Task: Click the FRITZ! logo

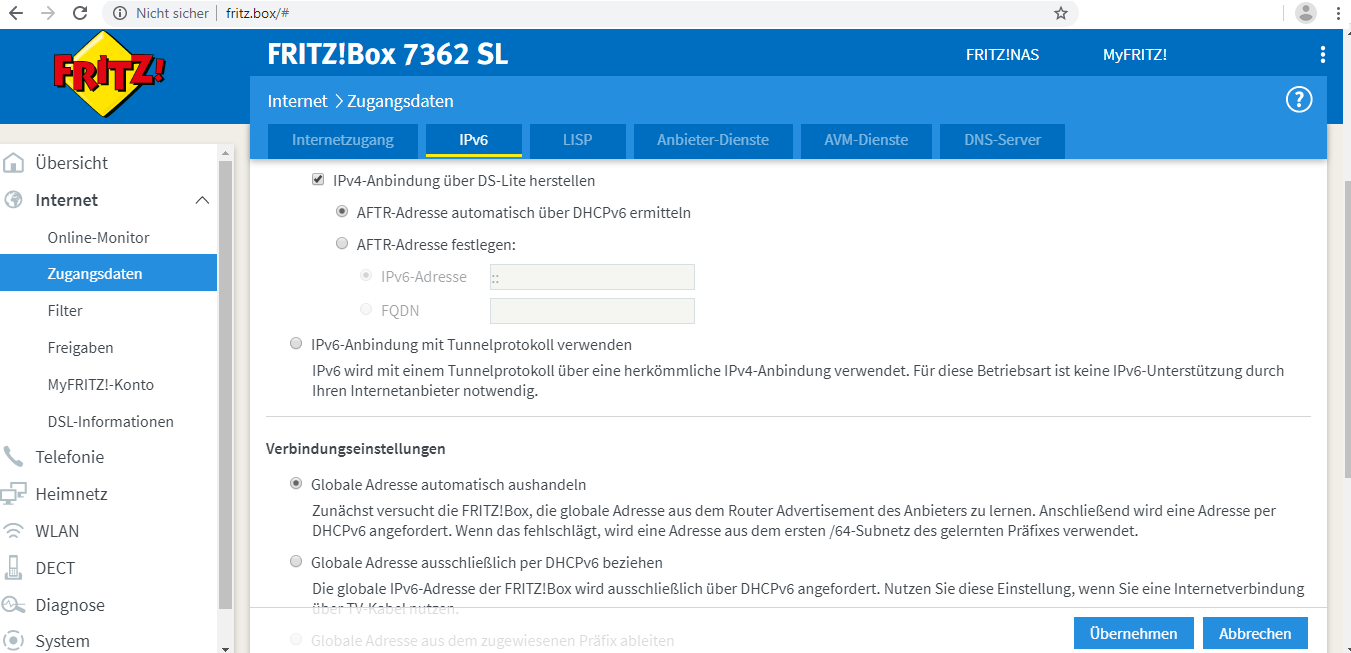Action: tap(109, 72)
